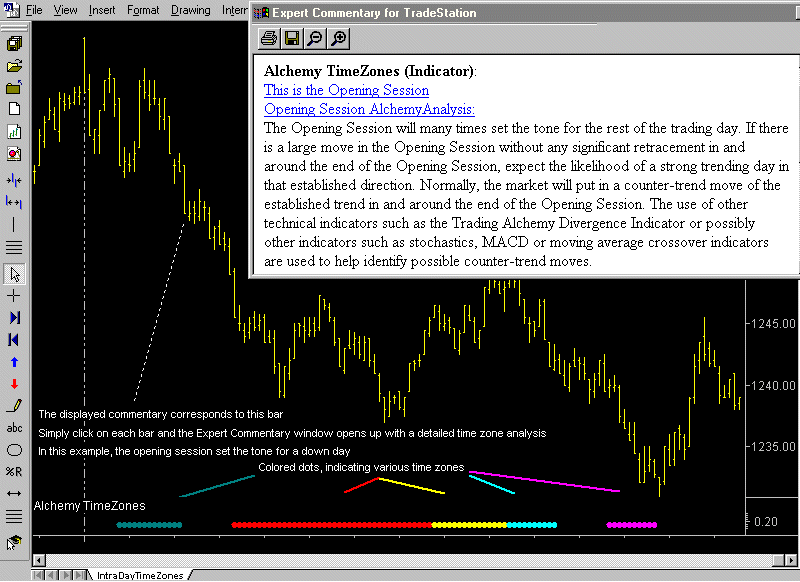800x582 pixels.
Task: Go to the next sheet tab
Action: click(66, 575)
